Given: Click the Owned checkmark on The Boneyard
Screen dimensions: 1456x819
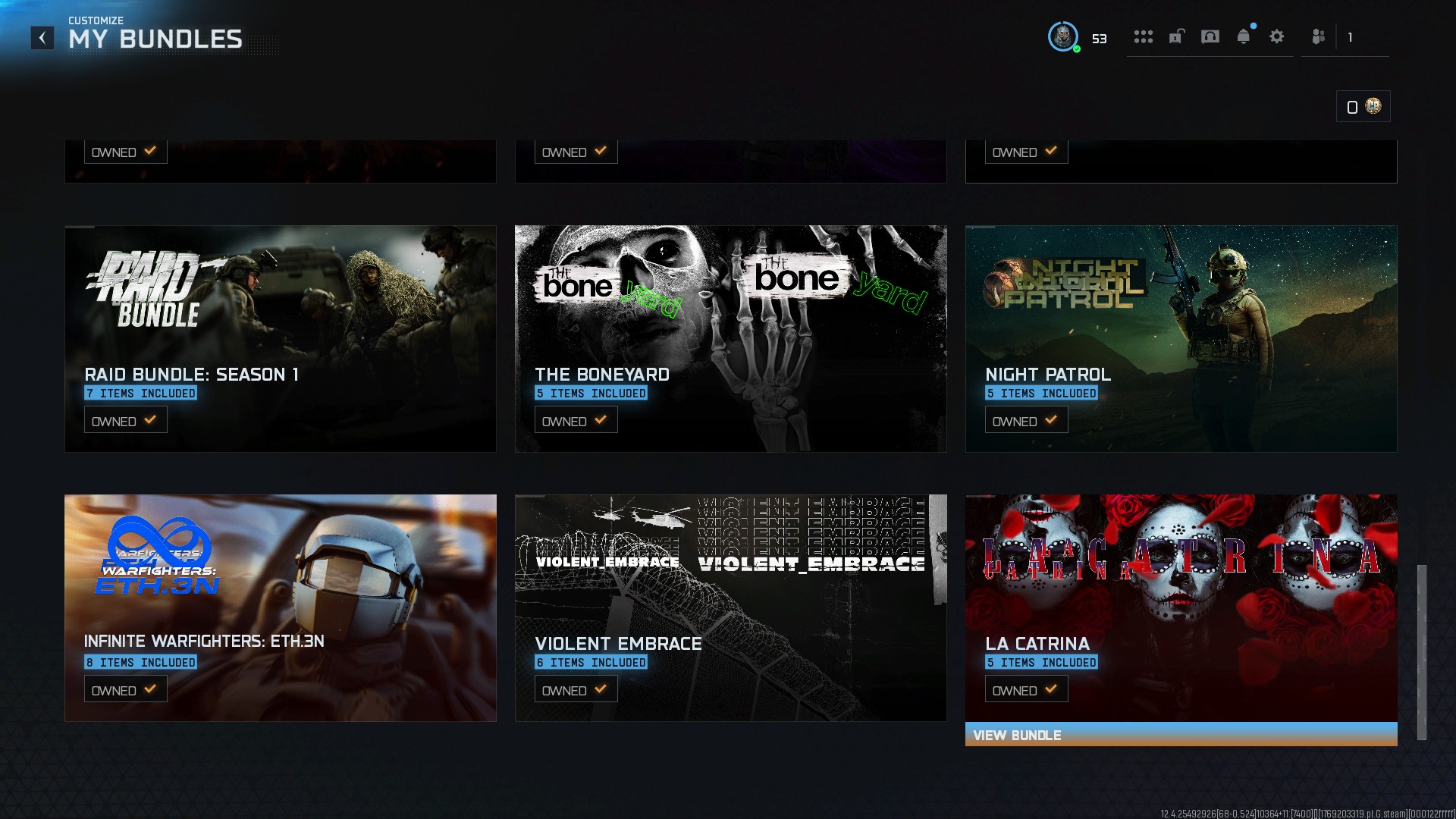Looking at the screenshot, I should [x=601, y=419].
